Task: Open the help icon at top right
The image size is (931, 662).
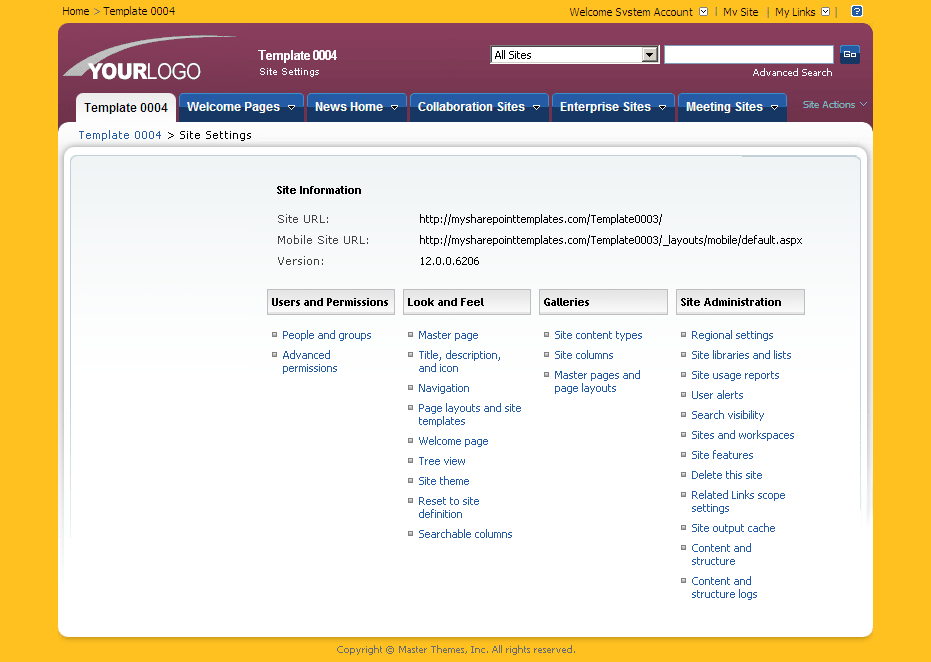Action: click(856, 11)
